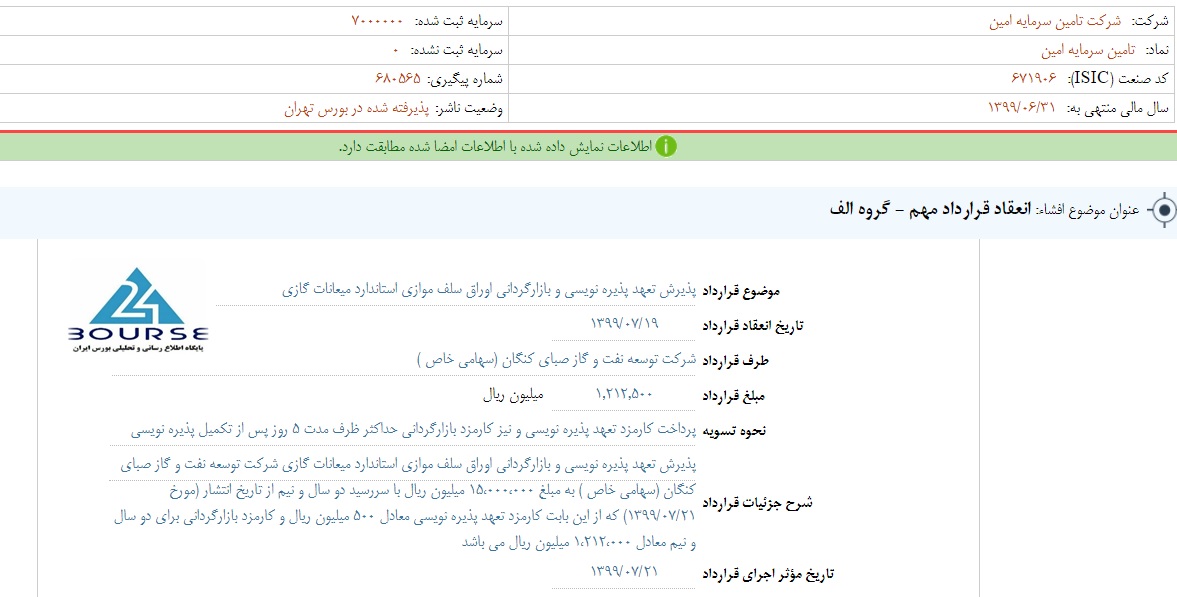The height and width of the screenshot is (597, 1177).
Task: Select the settlement method text starting 'پرداخت کارمزد'
Action: pos(414,431)
